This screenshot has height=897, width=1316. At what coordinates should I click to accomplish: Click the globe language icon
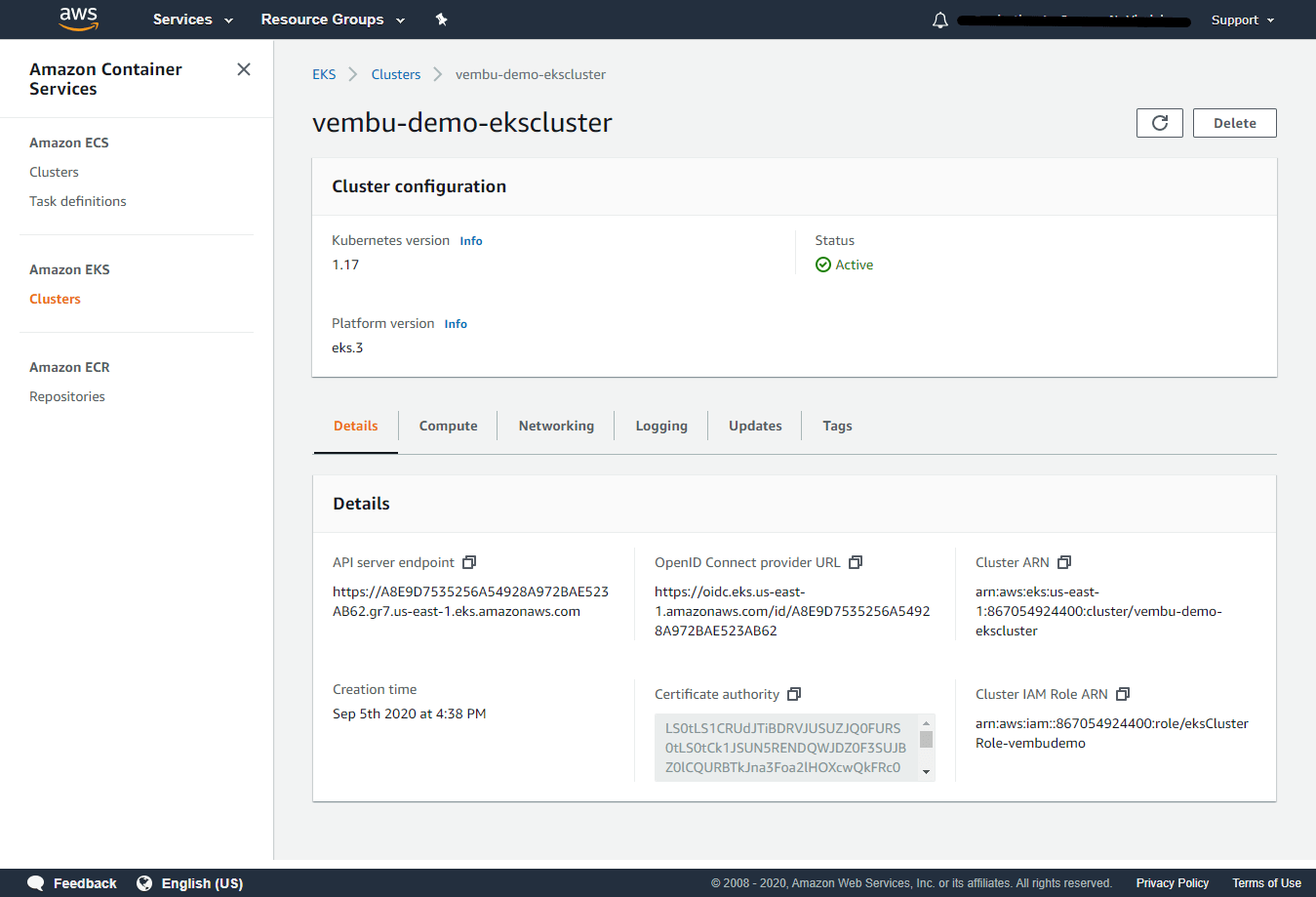pos(144,883)
